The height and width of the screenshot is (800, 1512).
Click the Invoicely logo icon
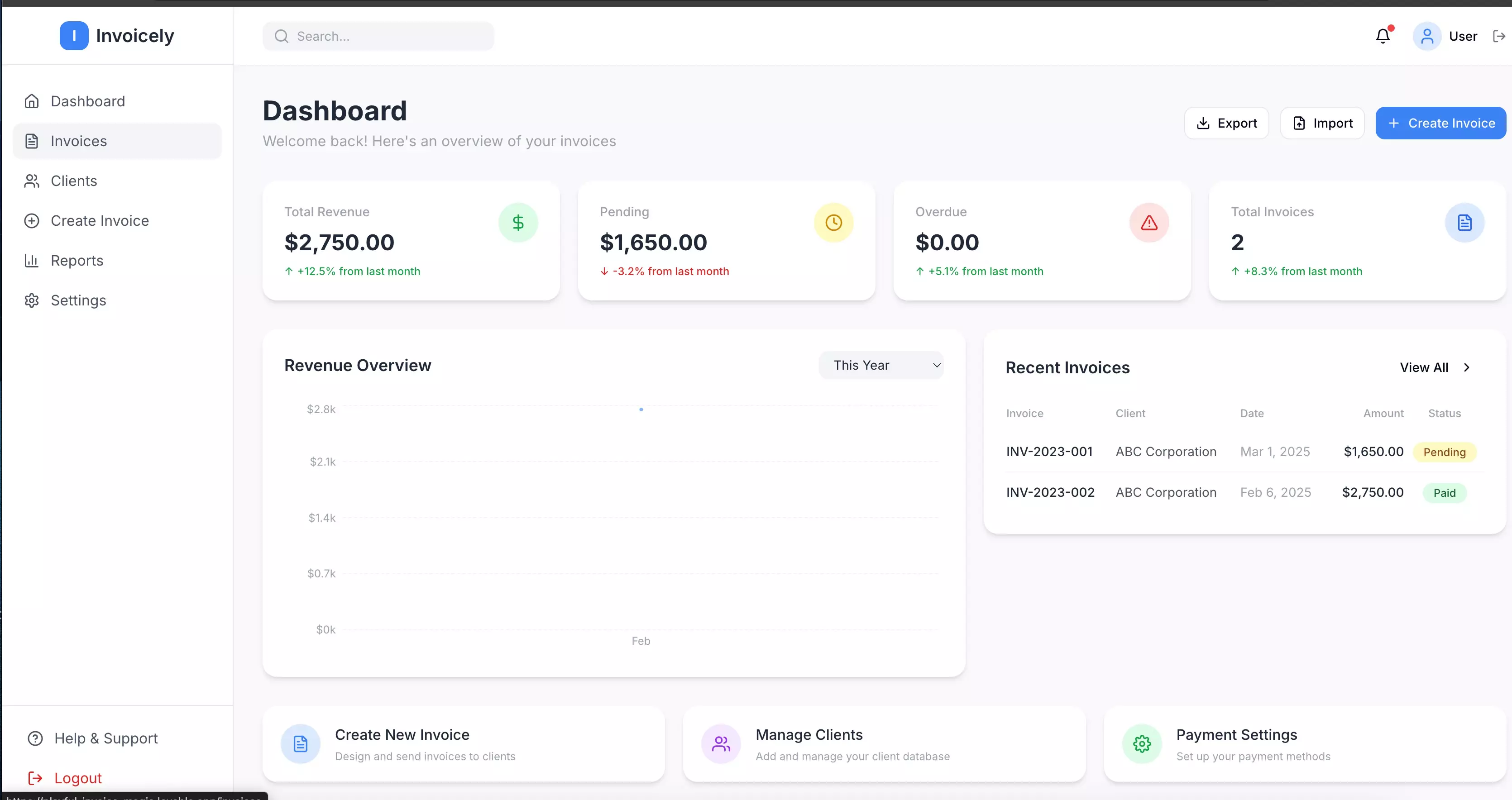[x=74, y=36]
